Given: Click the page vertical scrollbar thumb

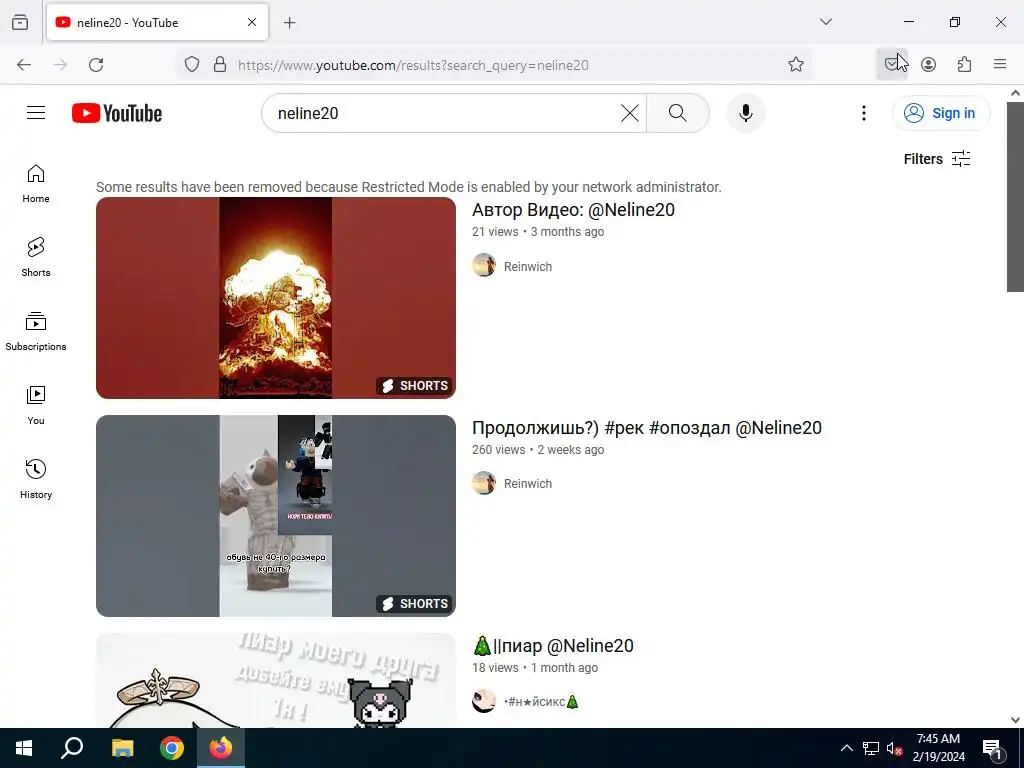Looking at the screenshot, I should point(1015,196).
